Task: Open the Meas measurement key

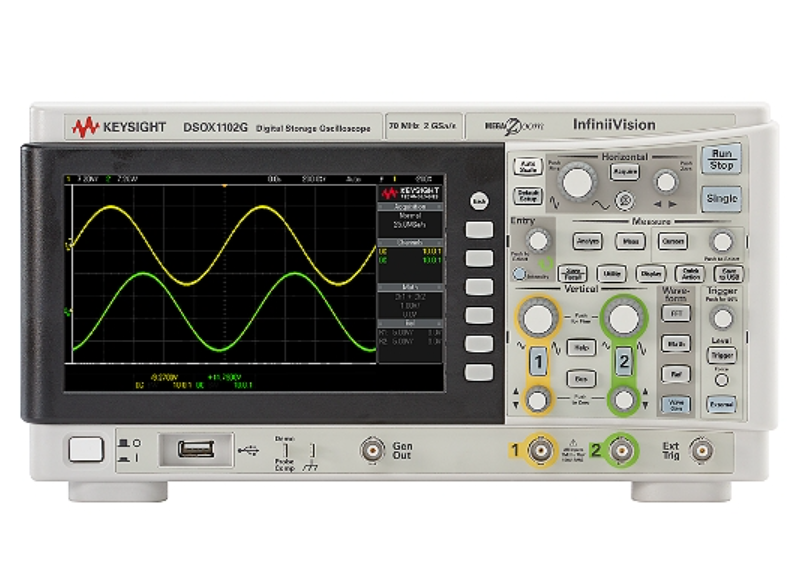Action: (631, 241)
